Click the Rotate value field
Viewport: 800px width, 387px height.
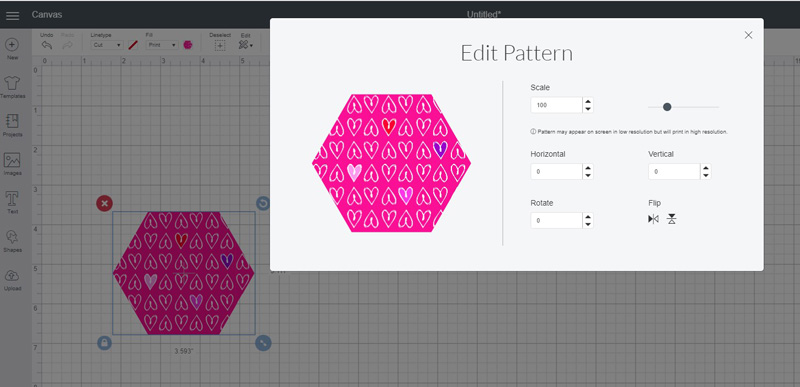click(x=556, y=221)
